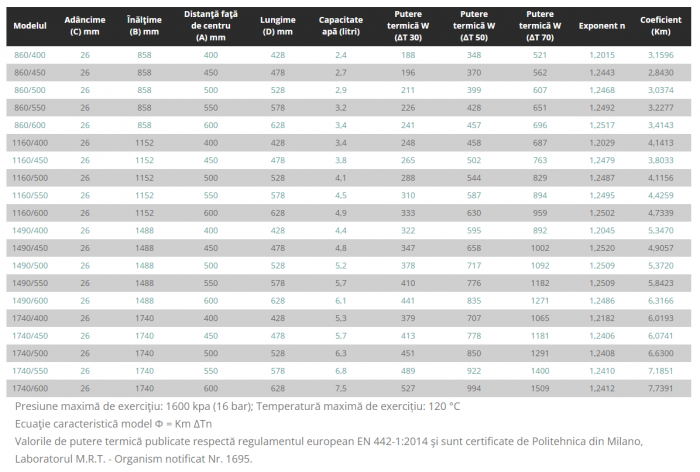Open the 1160/500 model link
700x472 pixels.
coord(31,177)
